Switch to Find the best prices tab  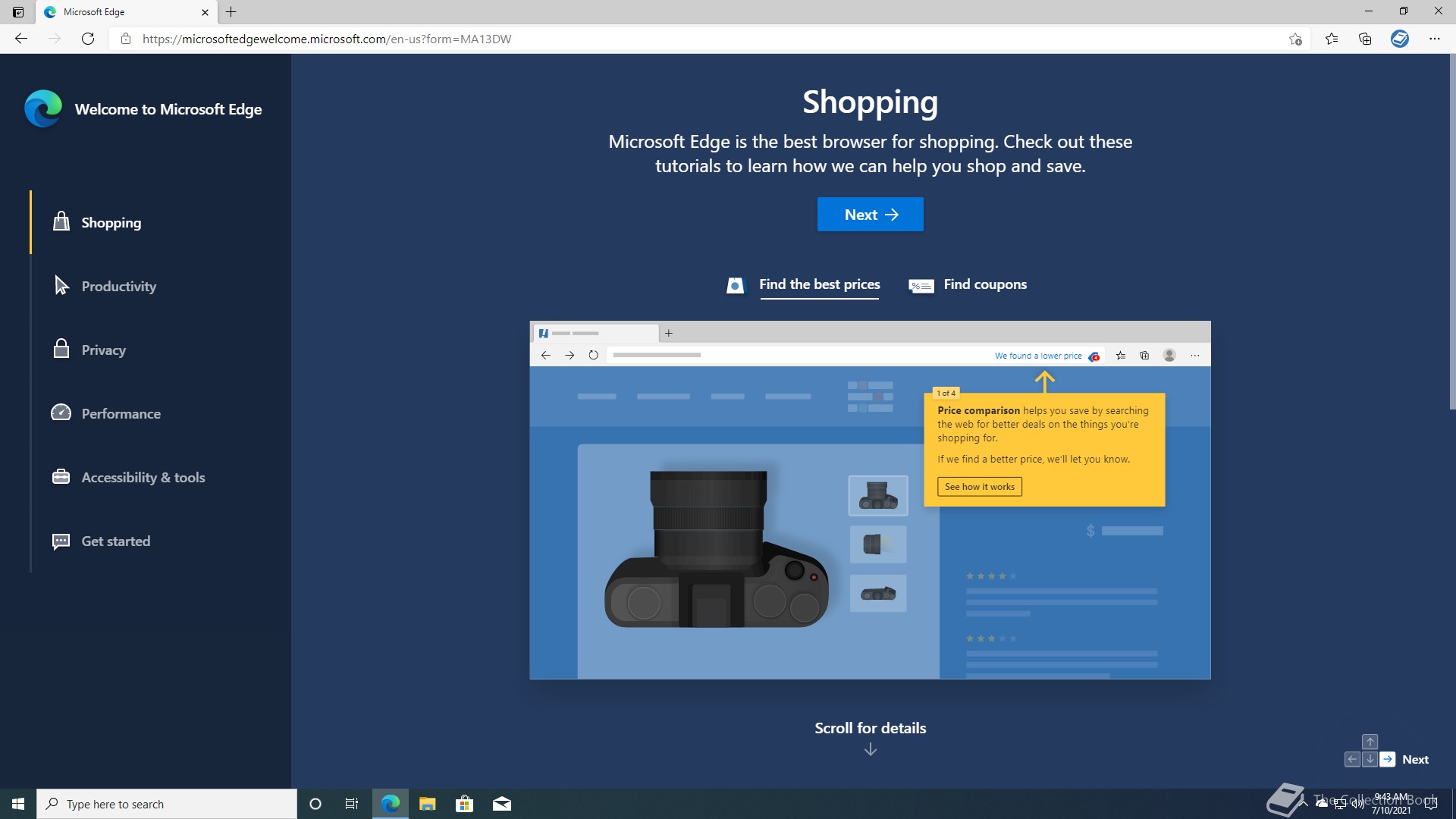pyautogui.click(x=819, y=284)
